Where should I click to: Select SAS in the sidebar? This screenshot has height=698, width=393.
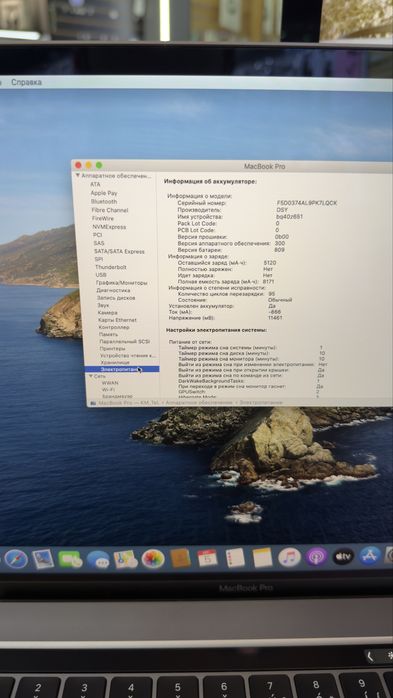pos(98,243)
